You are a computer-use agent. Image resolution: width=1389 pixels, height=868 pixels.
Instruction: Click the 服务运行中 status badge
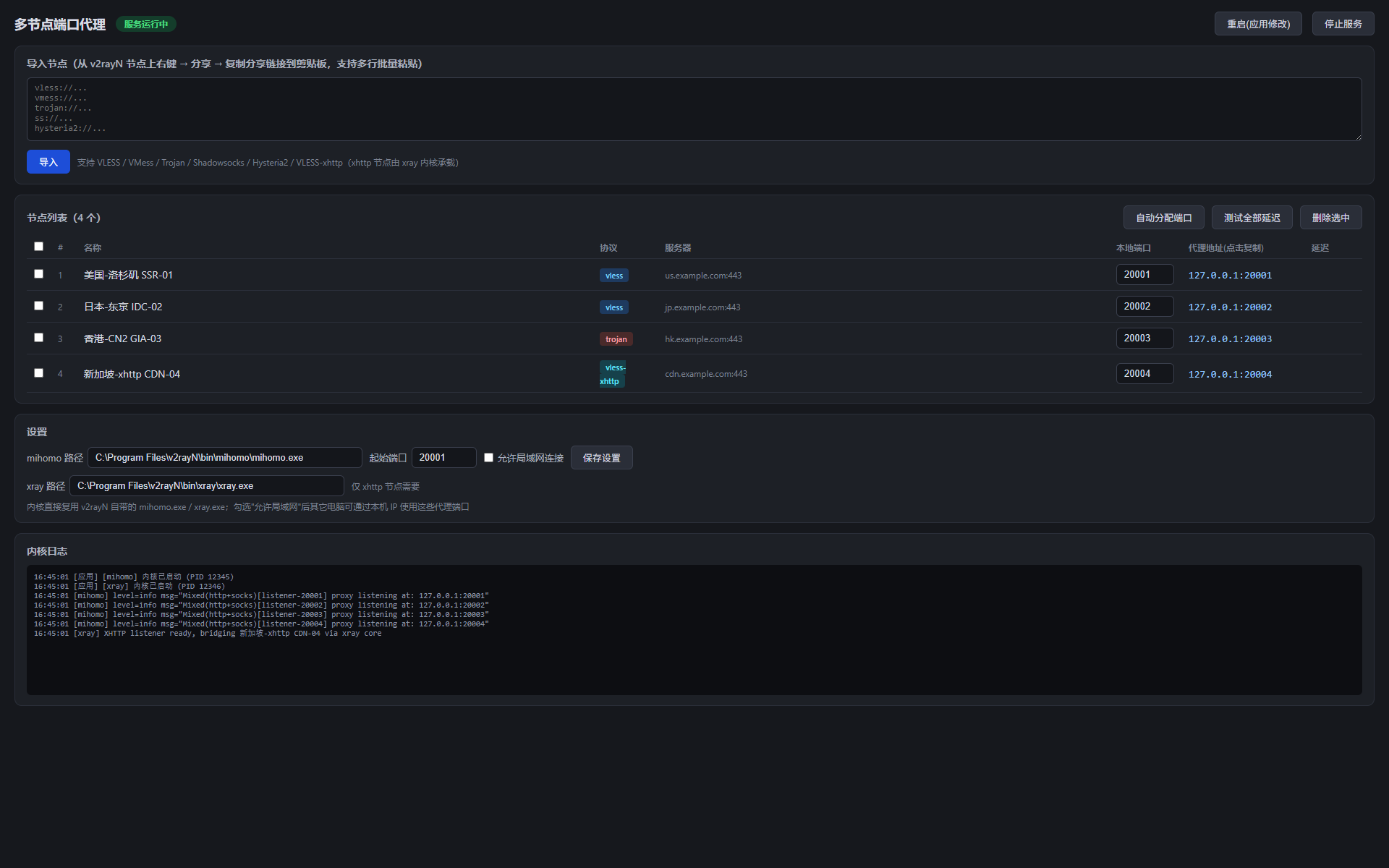(146, 25)
